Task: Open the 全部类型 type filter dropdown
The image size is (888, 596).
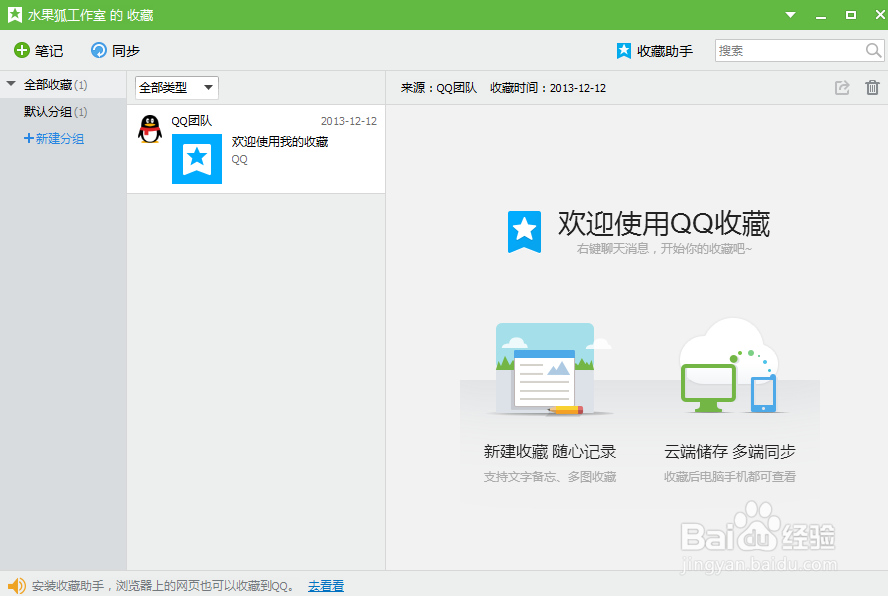Action: click(176, 87)
